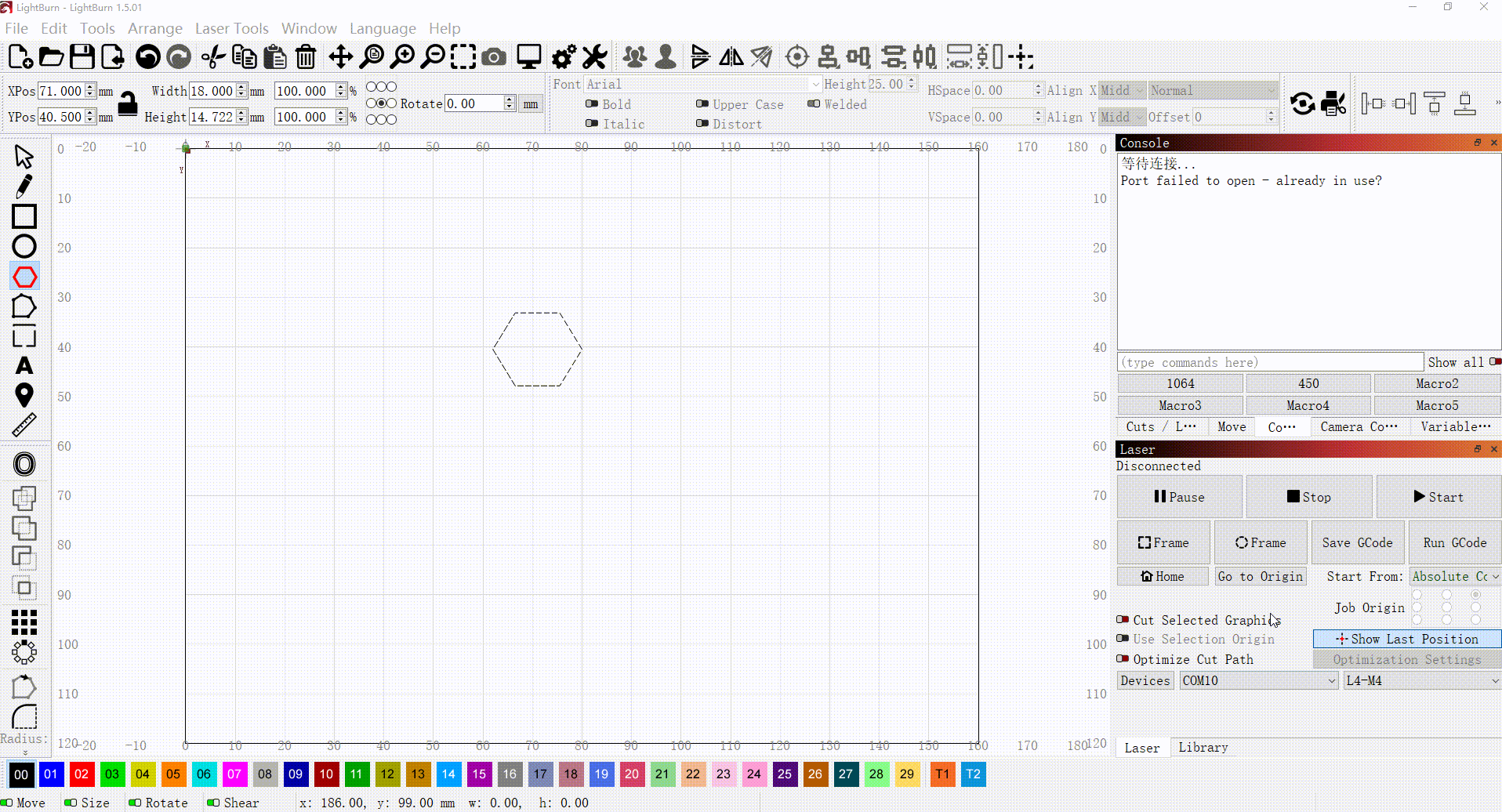Open the camera capture tool
The image size is (1502, 812).
coord(494,57)
